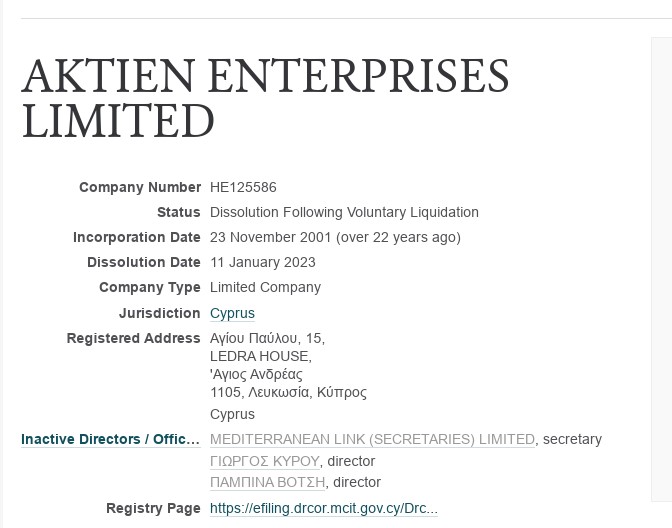
Task: Click the incorporation date 23 November 2001
Action: 270,237
